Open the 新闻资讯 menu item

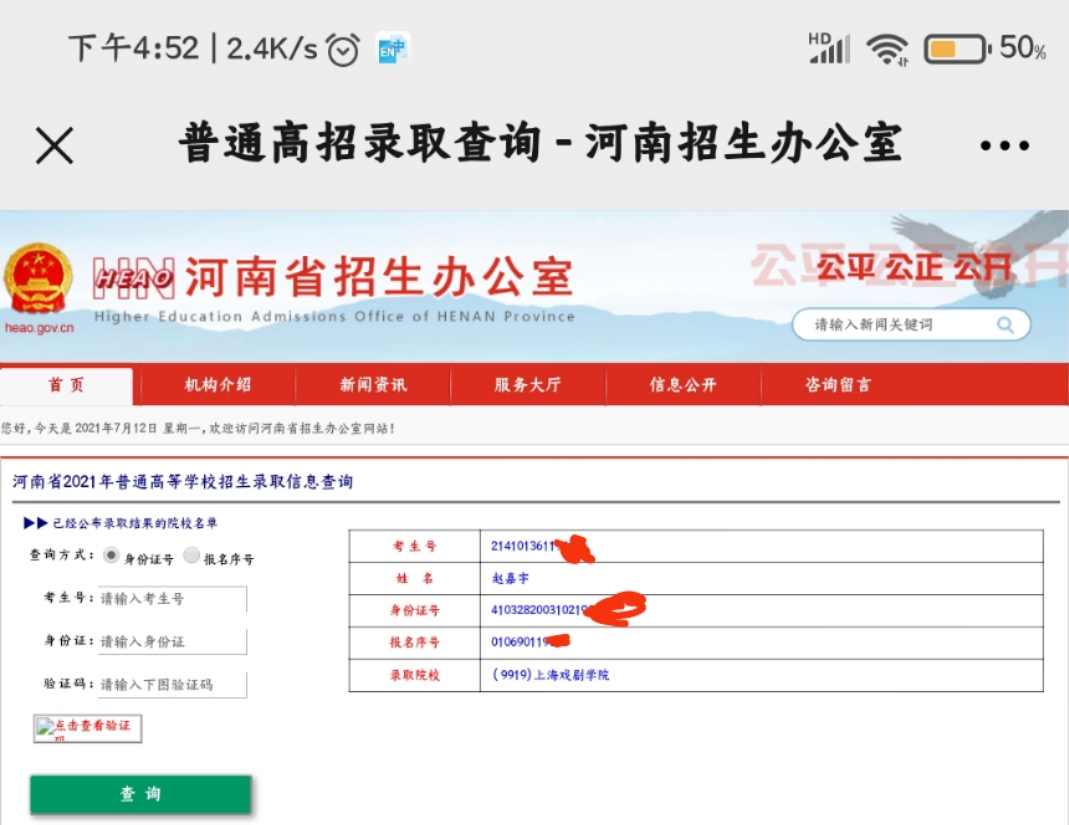click(x=373, y=385)
